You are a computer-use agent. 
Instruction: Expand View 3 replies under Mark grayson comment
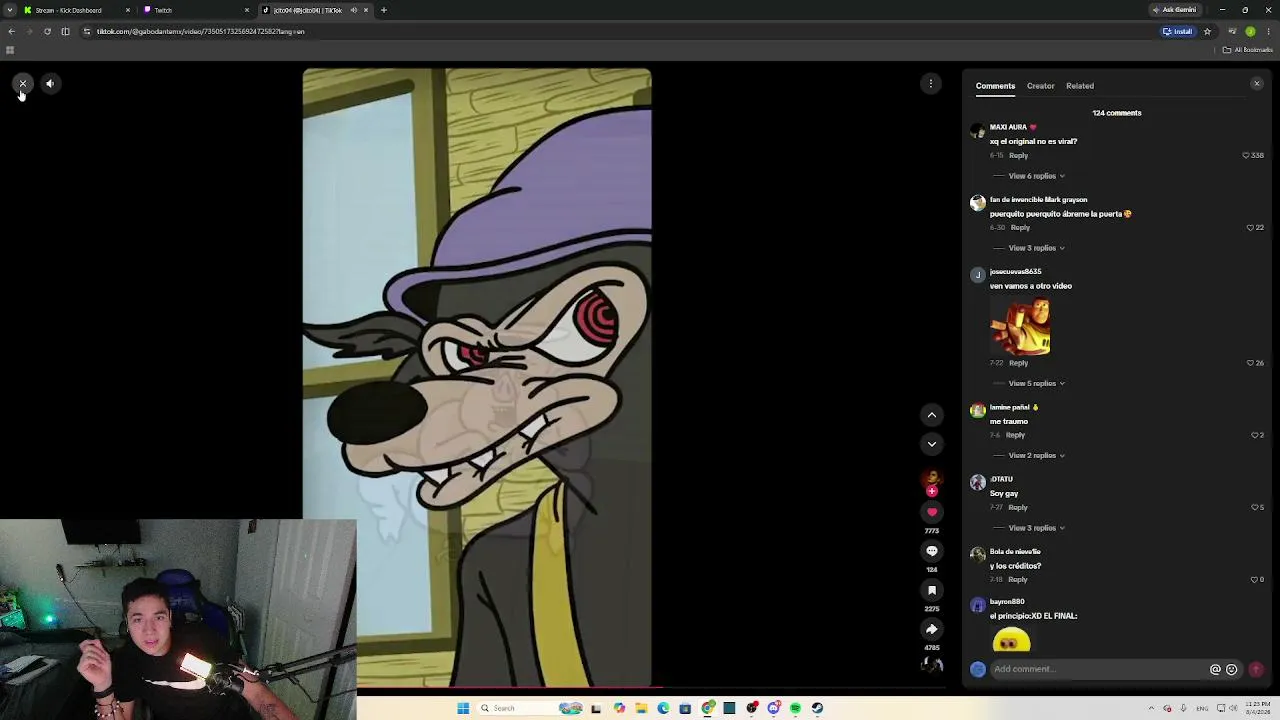(1036, 248)
